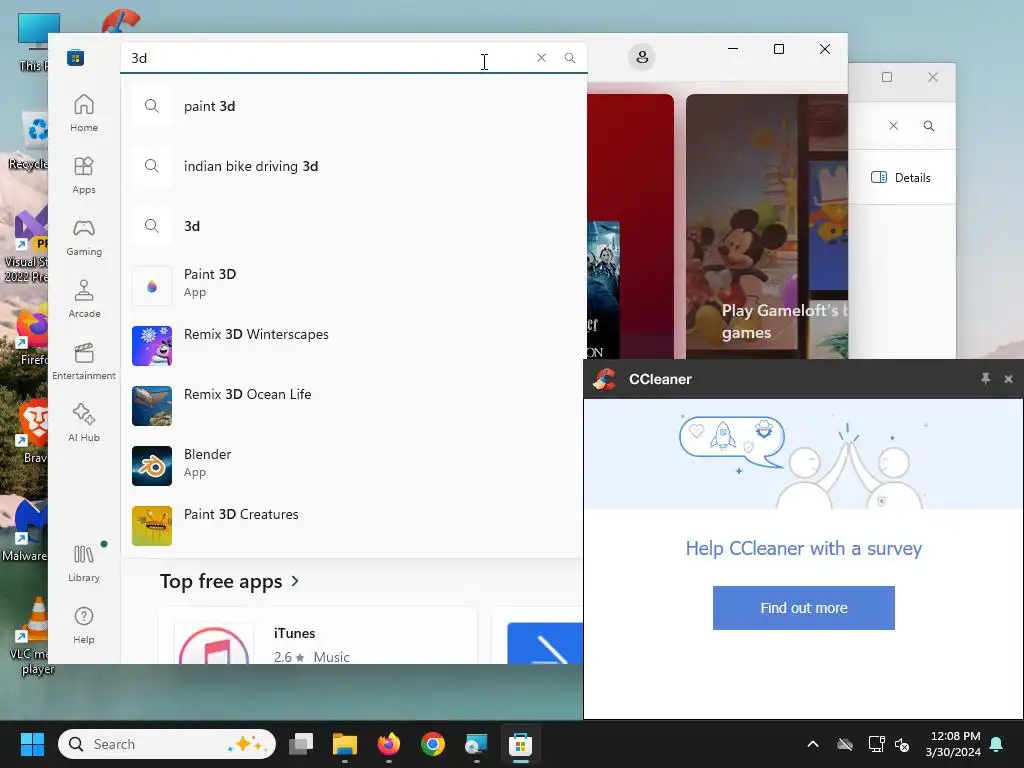Open the Apps section in Store sidebar

84,175
